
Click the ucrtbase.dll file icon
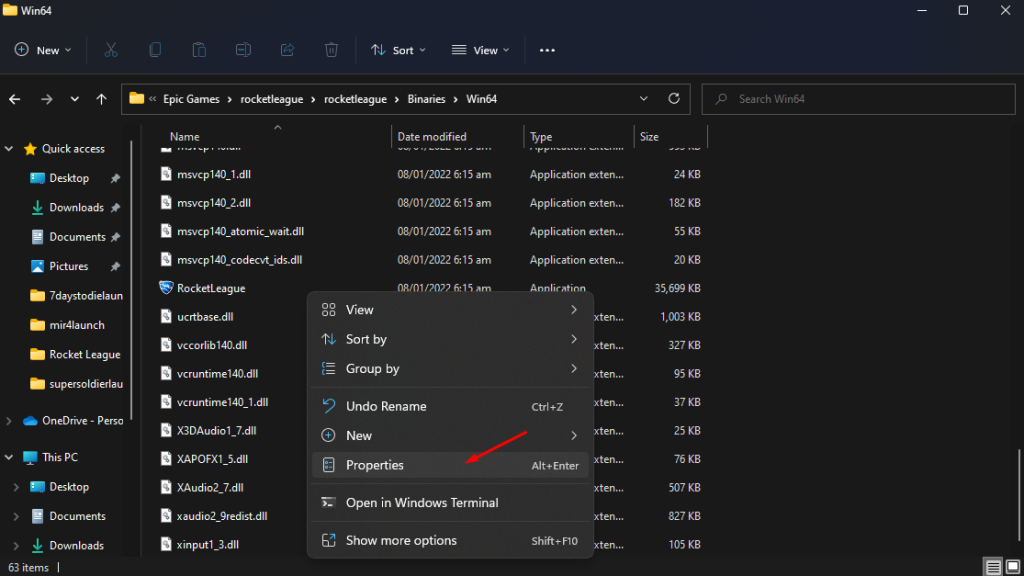click(166, 317)
